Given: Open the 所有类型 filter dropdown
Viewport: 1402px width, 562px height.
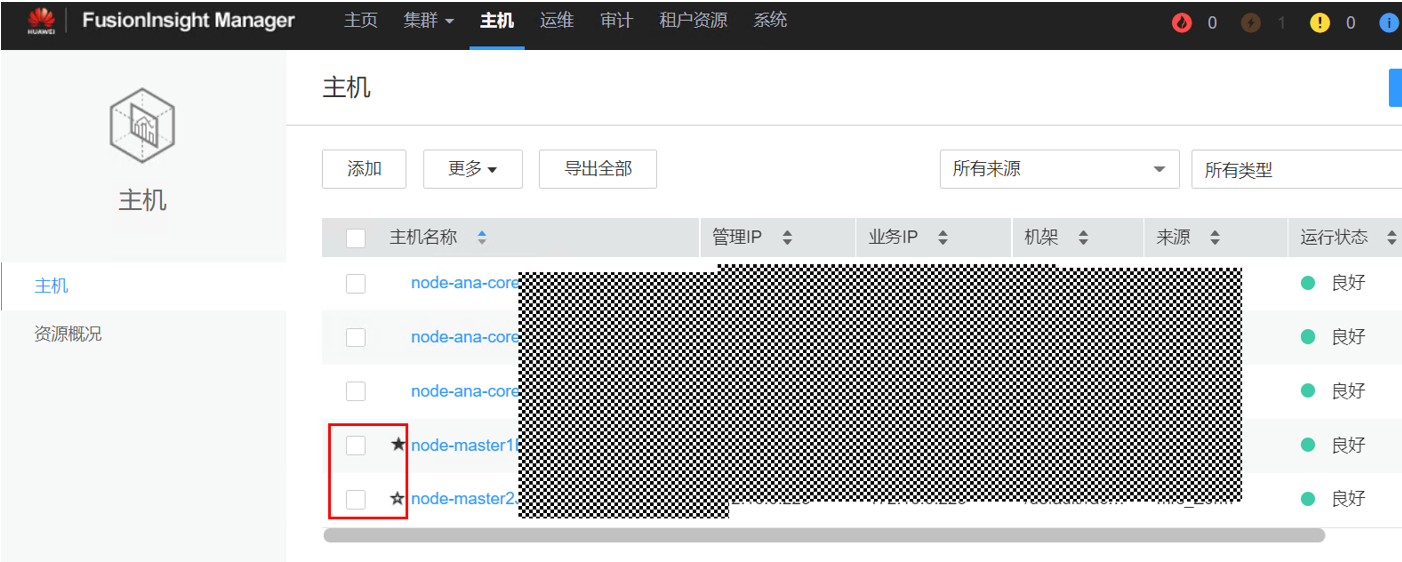Looking at the screenshot, I should tap(1297, 170).
